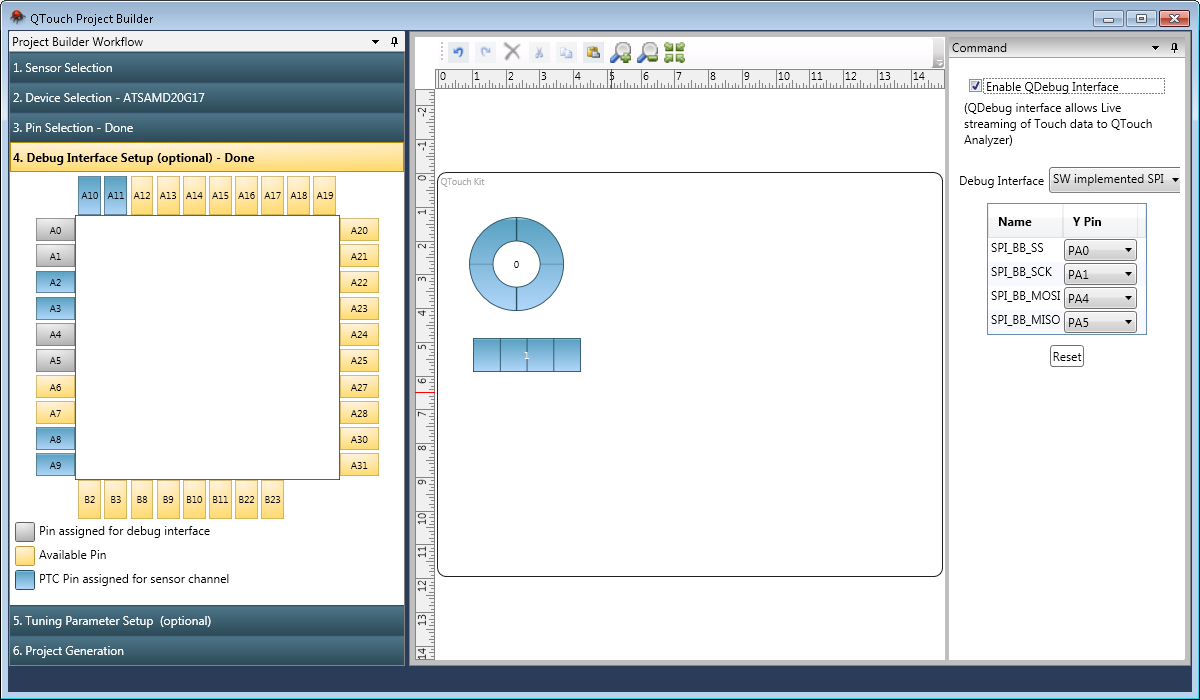Open Command panel menu arrow
Viewport: 1200px width, 700px height.
tap(1156, 48)
